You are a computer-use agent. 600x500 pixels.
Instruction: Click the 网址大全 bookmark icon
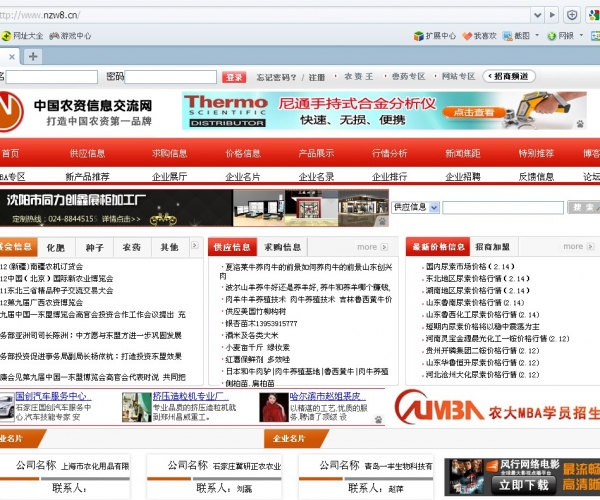click(6, 36)
